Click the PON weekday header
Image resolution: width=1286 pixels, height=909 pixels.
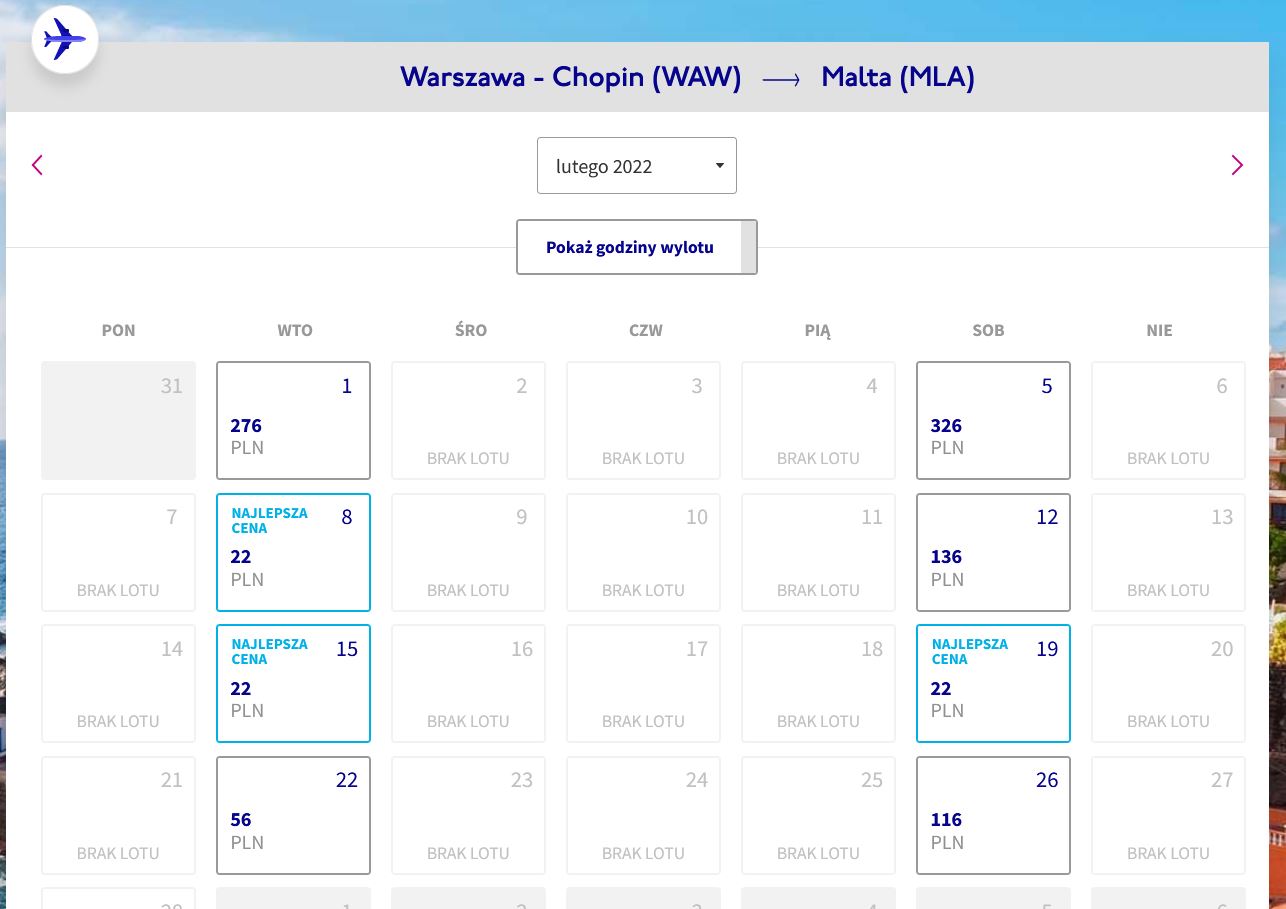[118, 330]
